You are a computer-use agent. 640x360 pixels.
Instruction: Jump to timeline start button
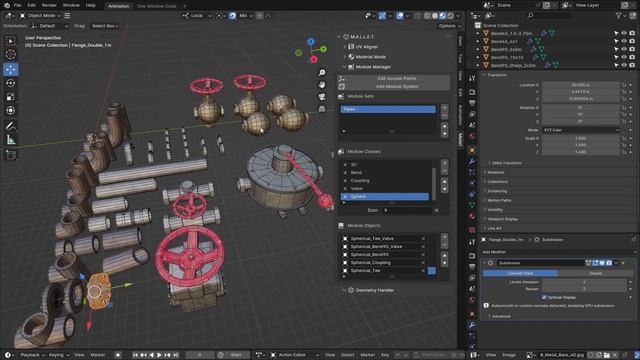pos(135,355)
